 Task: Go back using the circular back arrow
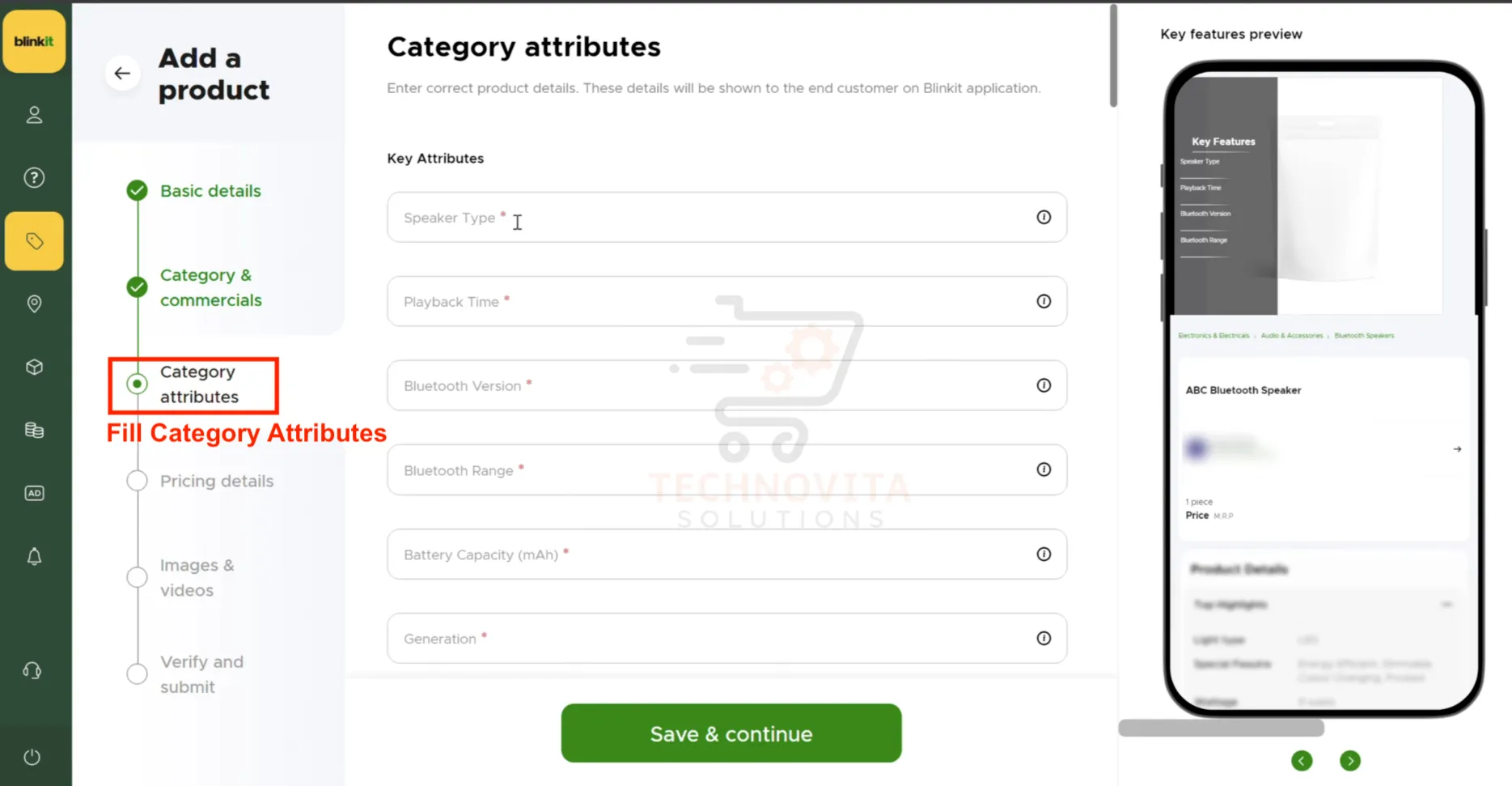(122, 73)
